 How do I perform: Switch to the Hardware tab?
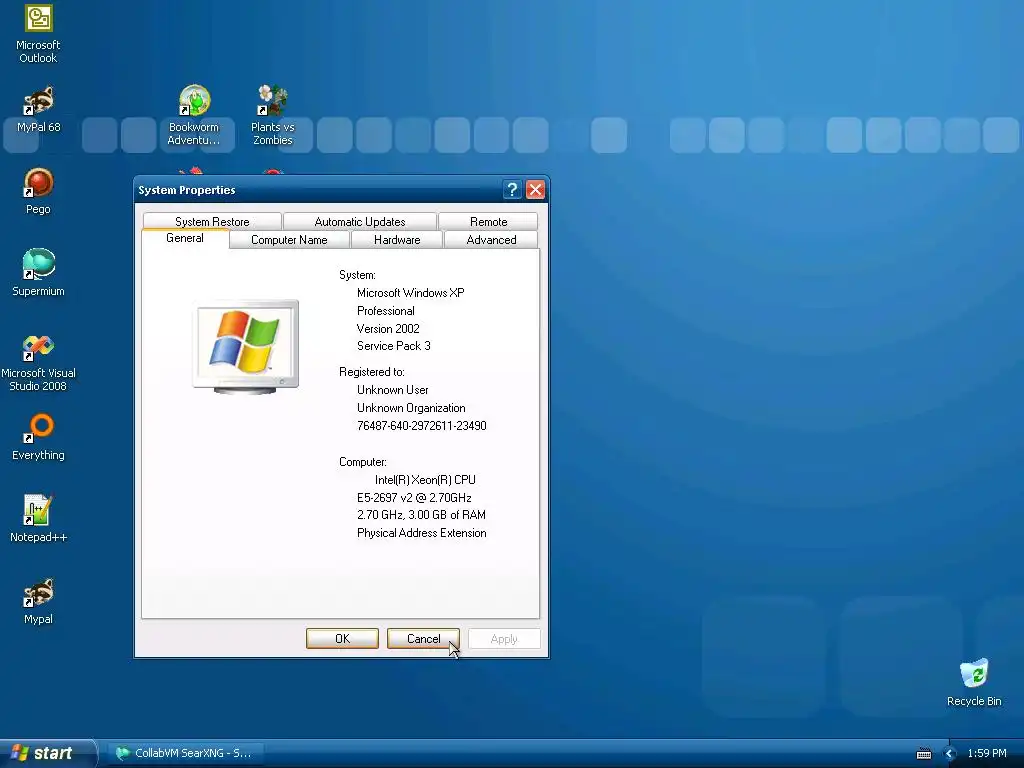pyautogui.click(x=397, y=240)
